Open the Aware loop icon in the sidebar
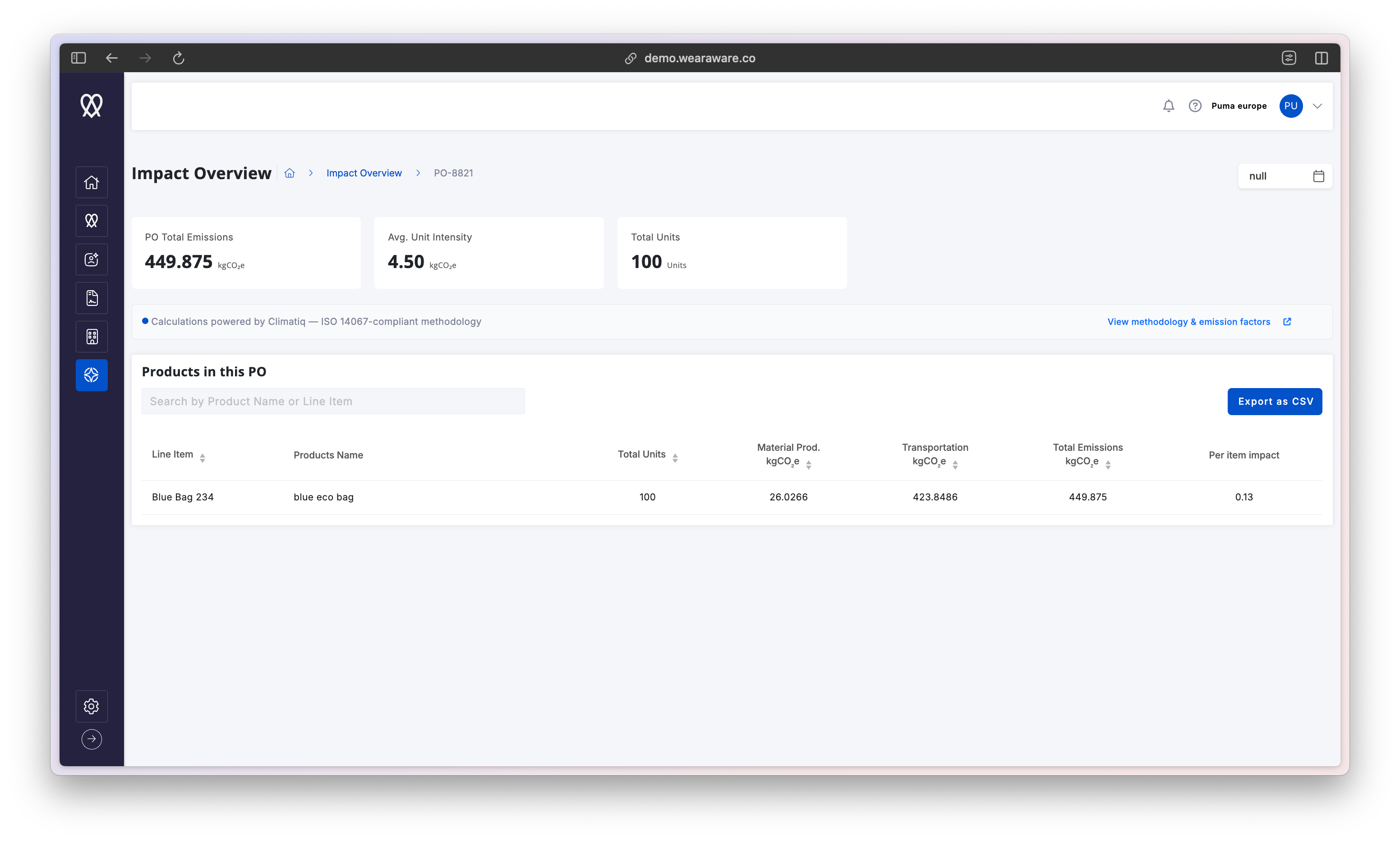This screenshot has width=1400, height=842. point(91,221)
